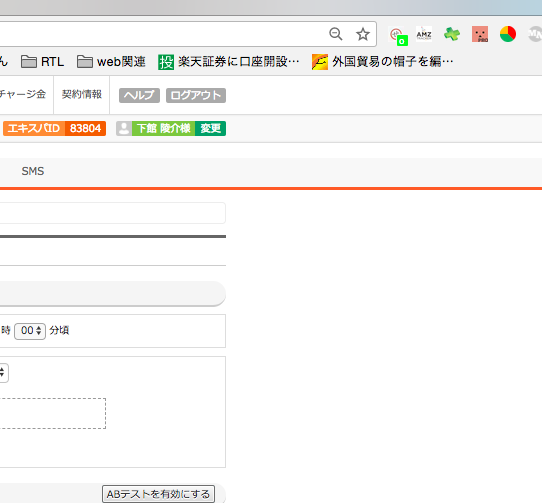Open the 楽天証券 bookmark
The image size is (542, 503).
228,62
